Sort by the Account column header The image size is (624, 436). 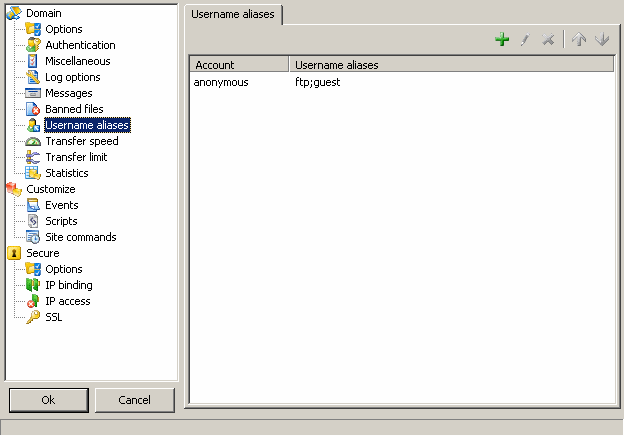click(x=240, y=65)
